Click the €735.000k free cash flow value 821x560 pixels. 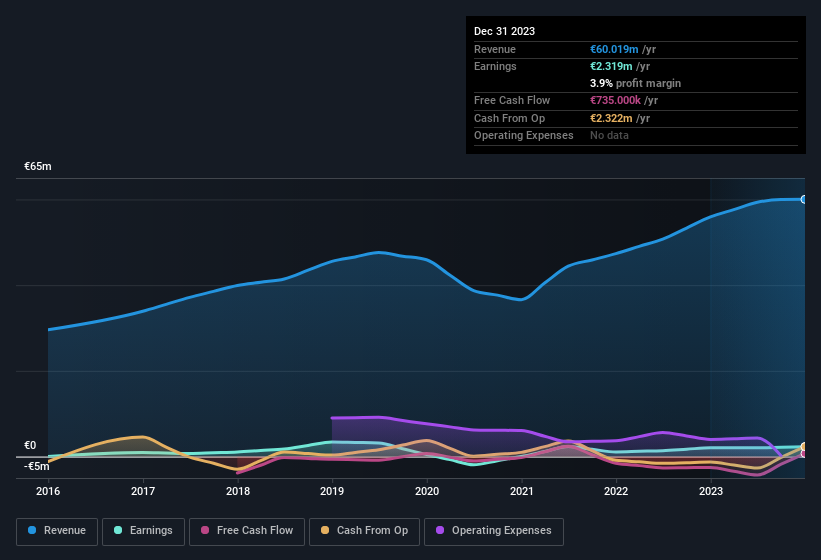click(615, 100)
